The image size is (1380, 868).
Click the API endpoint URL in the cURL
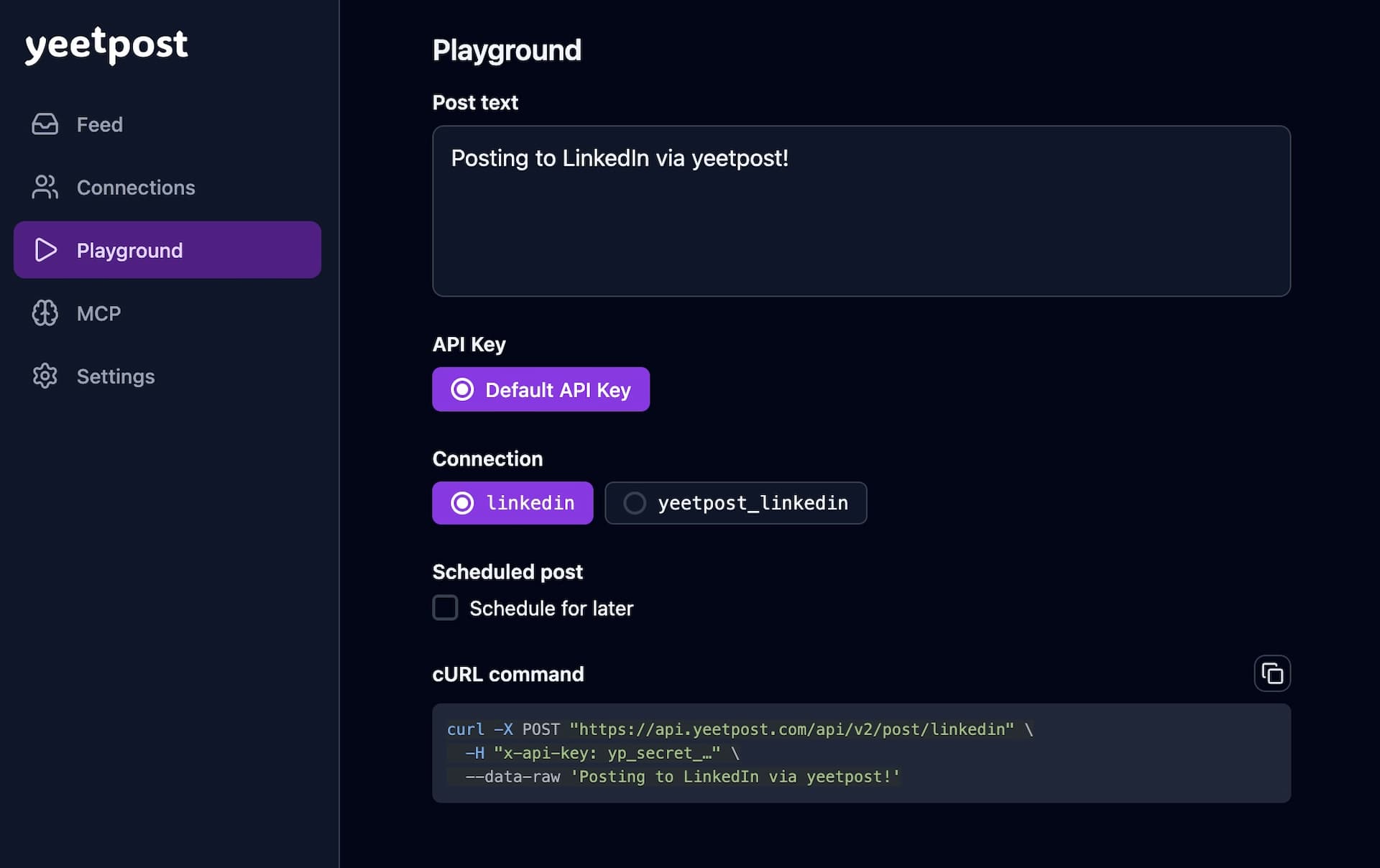click(x=791, y=729)
